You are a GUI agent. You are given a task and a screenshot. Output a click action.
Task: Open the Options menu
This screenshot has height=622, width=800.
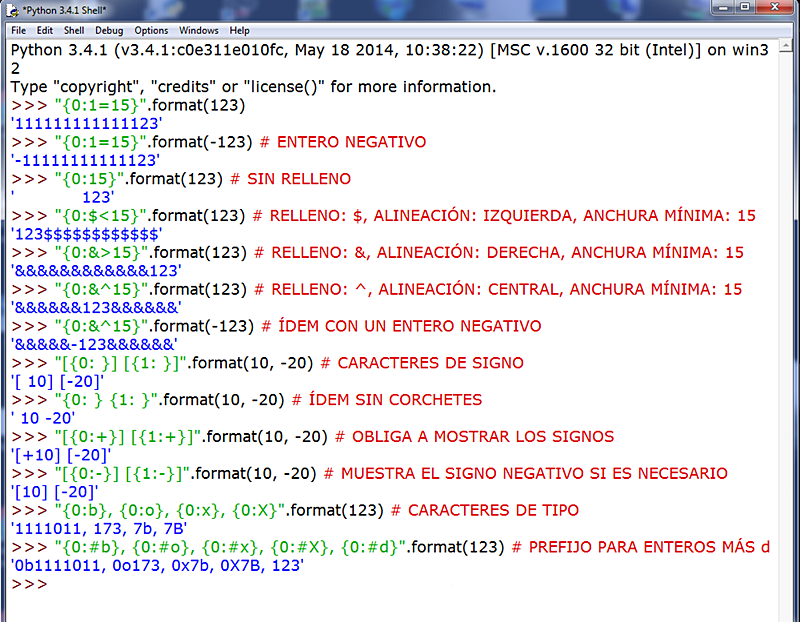point(150,30)
